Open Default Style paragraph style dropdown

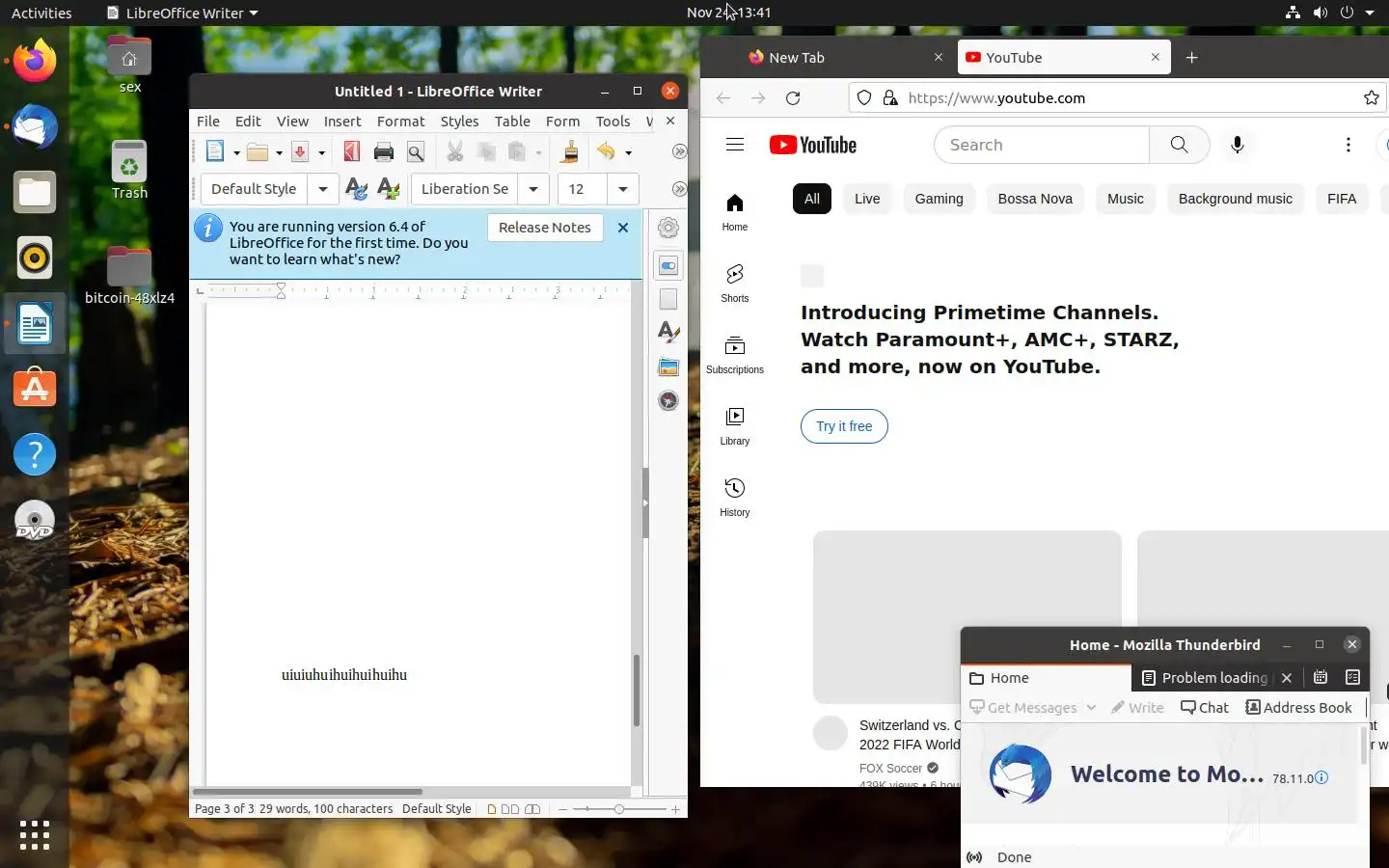click(323, 189)
